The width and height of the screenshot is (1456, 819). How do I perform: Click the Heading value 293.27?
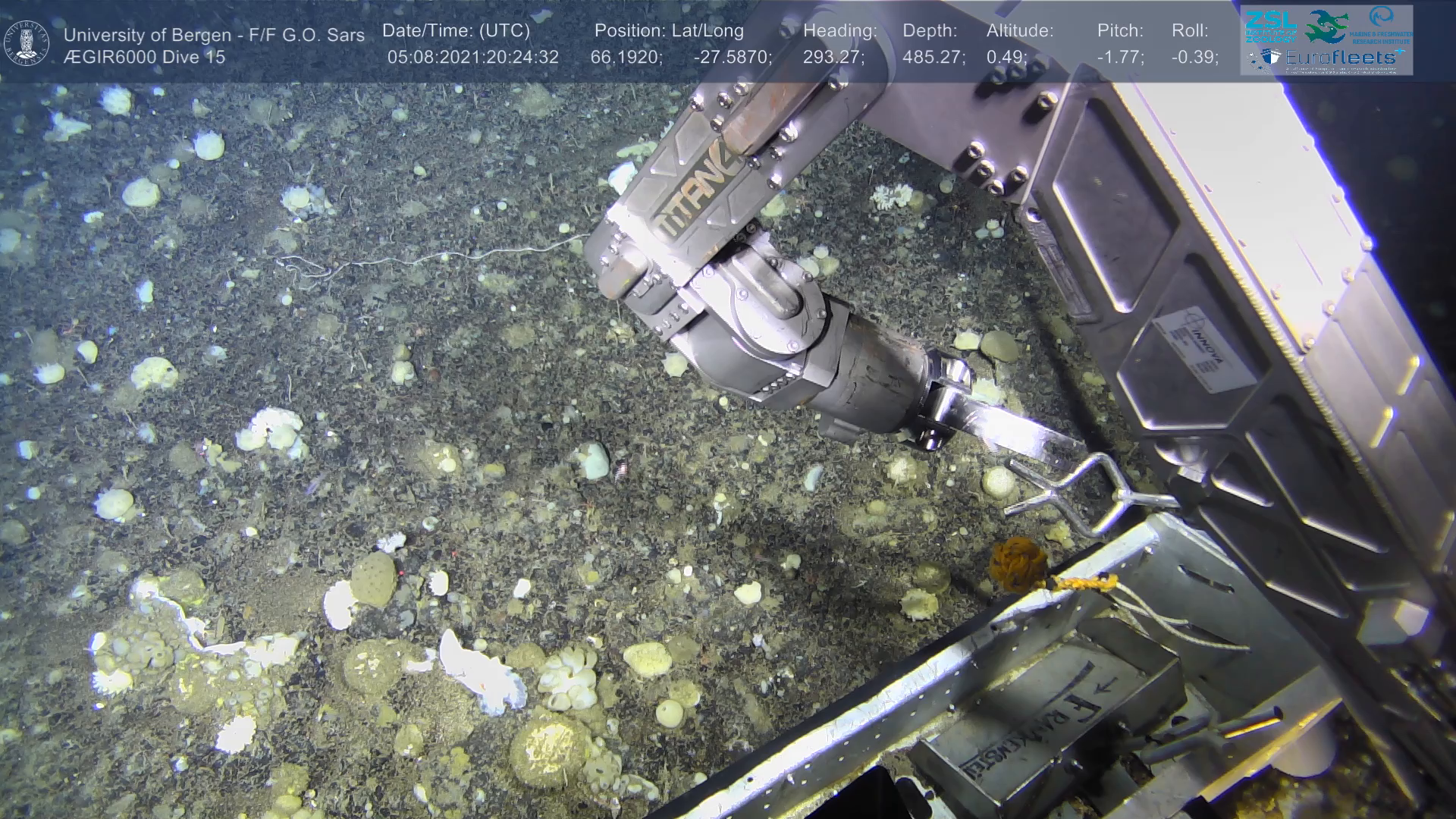833,58
